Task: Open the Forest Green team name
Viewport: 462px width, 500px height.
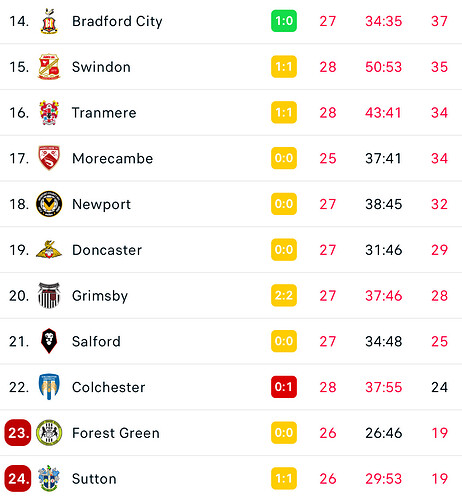Action: 116,433
